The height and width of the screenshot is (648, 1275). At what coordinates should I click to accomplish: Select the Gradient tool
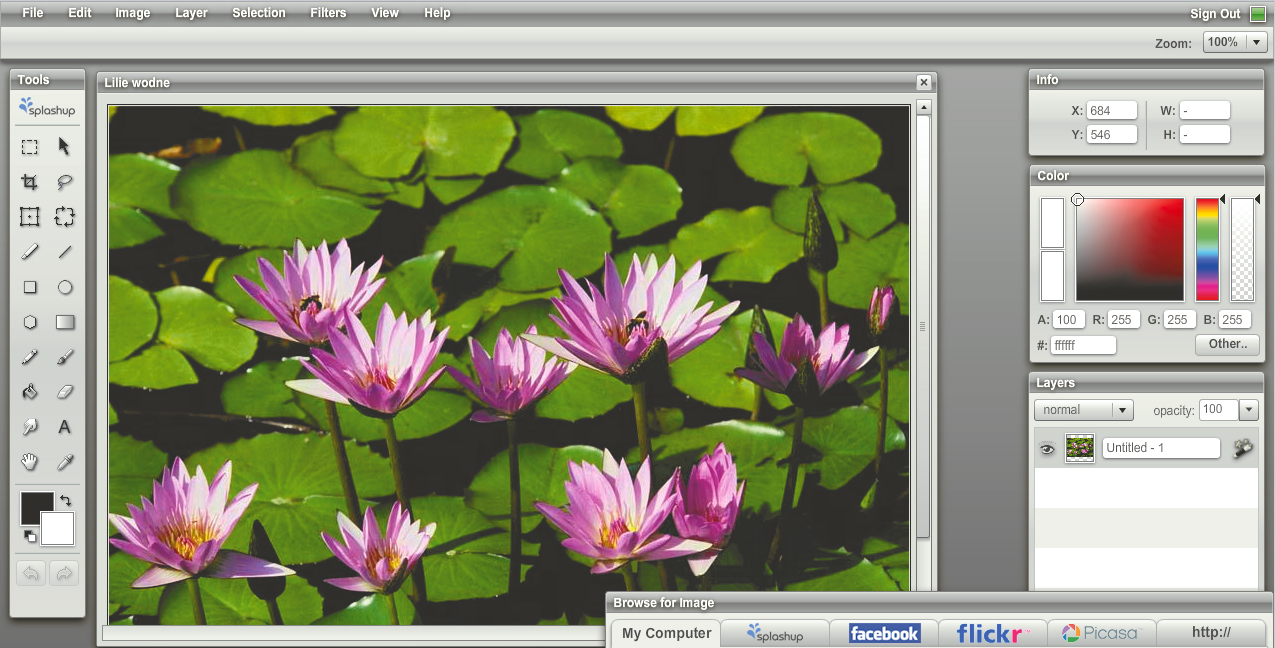point(65,322)
